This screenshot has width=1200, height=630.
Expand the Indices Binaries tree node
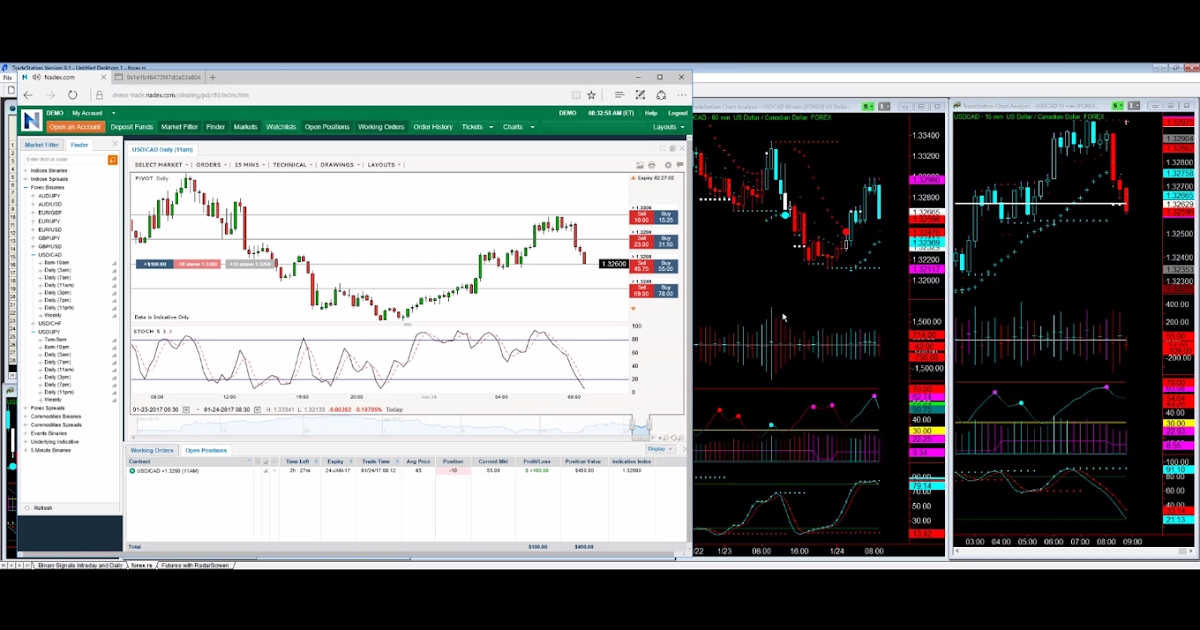click(25, 171)
